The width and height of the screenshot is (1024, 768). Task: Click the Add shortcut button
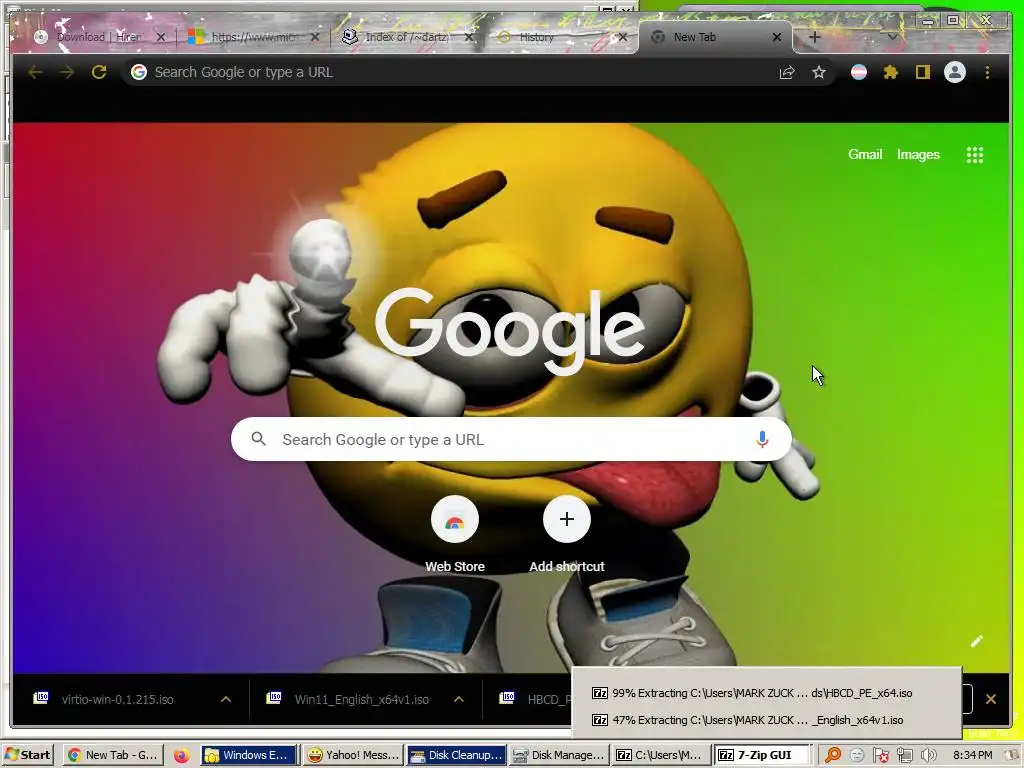click(x=567, y=536)
